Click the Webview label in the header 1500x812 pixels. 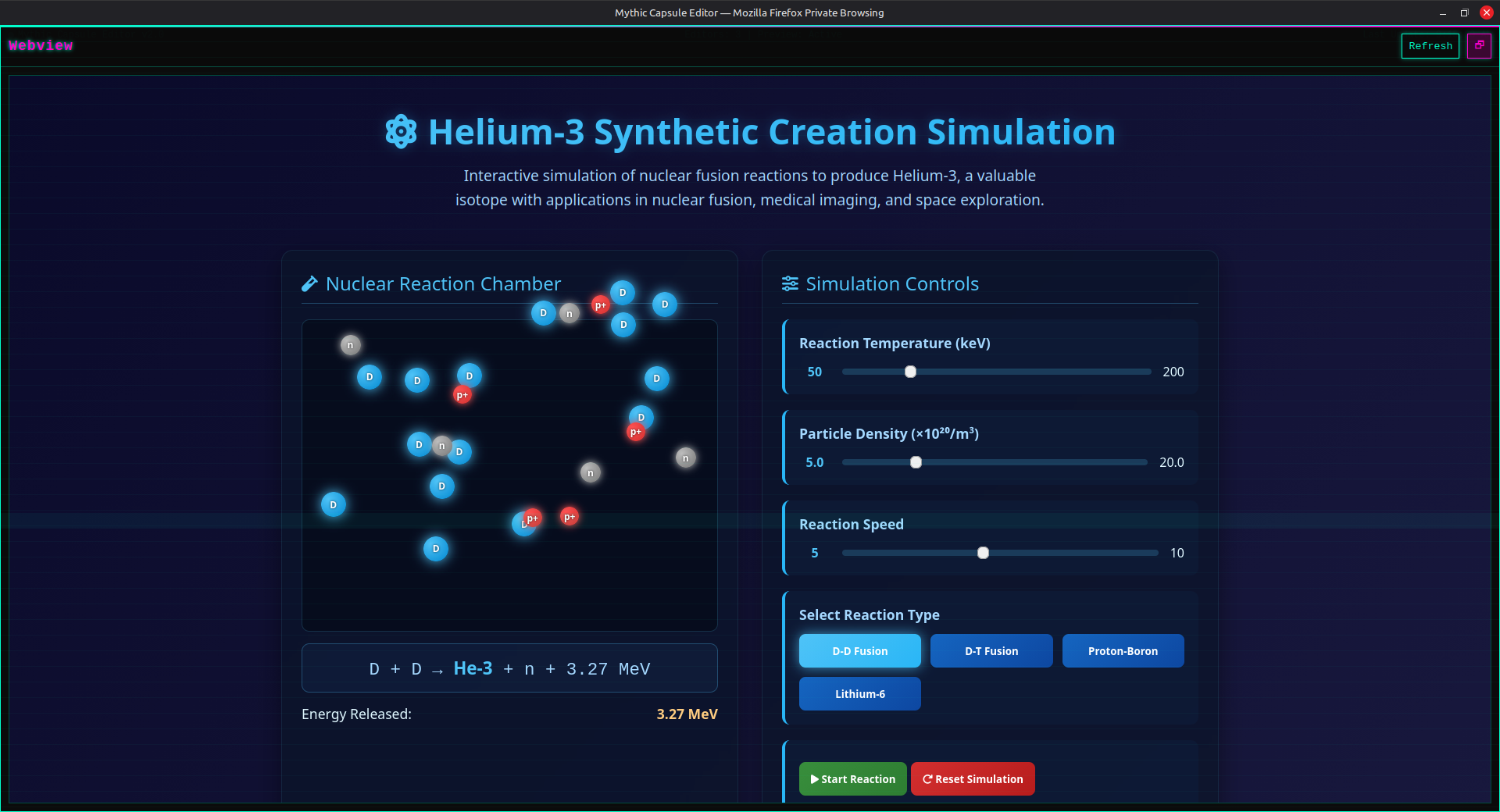click(x=41, y=45)
